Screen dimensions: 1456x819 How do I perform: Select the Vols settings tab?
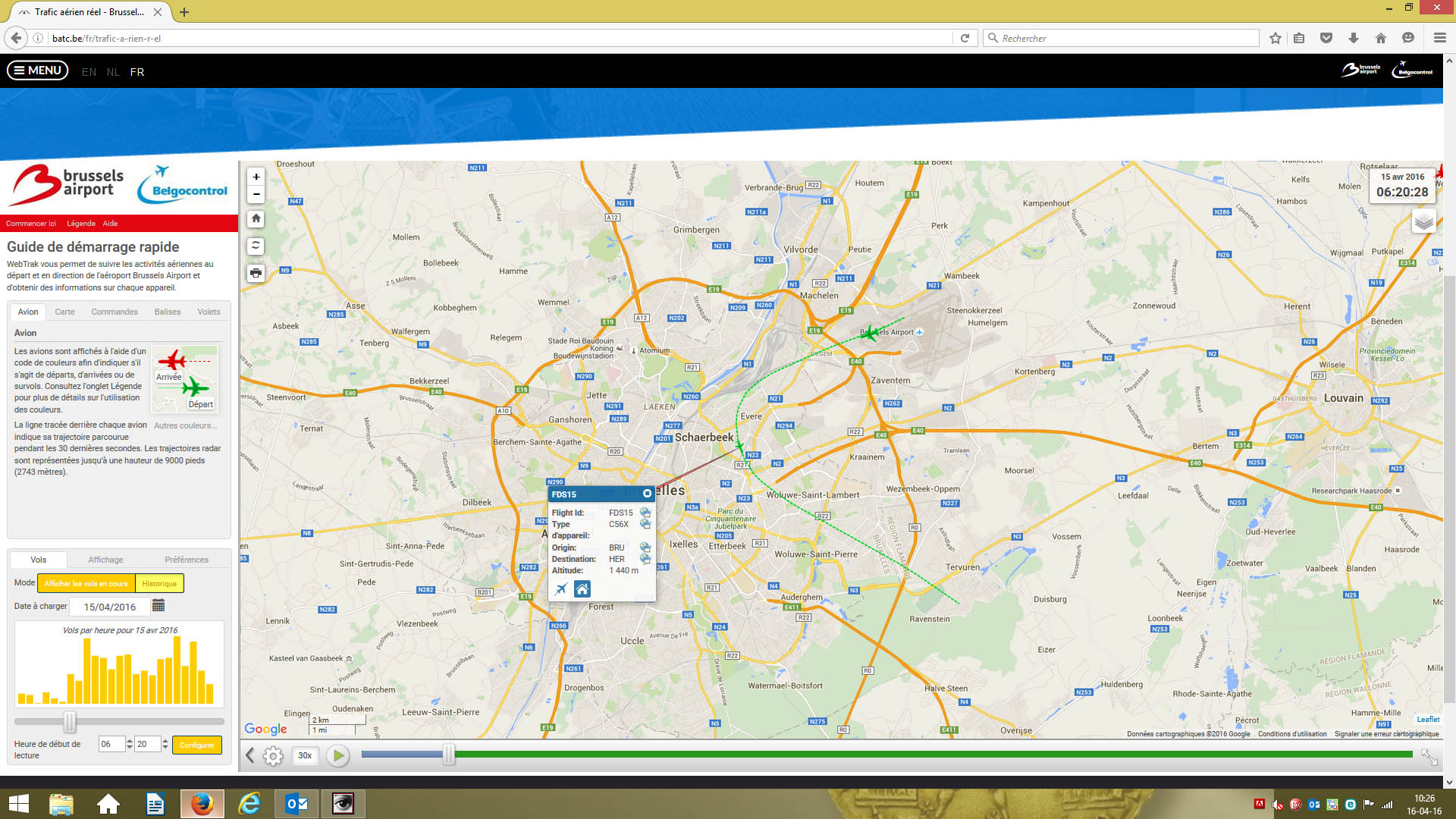point(39,560)
